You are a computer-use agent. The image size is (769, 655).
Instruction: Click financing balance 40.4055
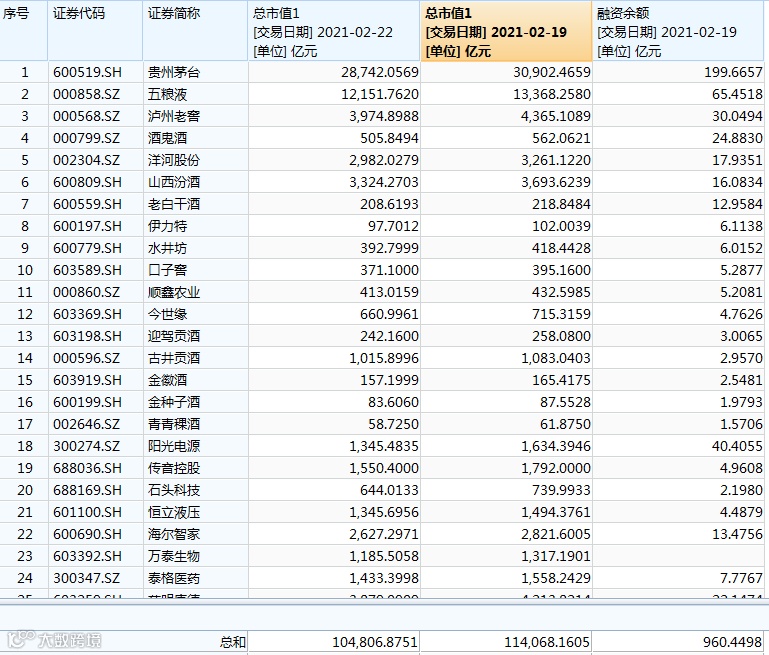coord(737,446)
